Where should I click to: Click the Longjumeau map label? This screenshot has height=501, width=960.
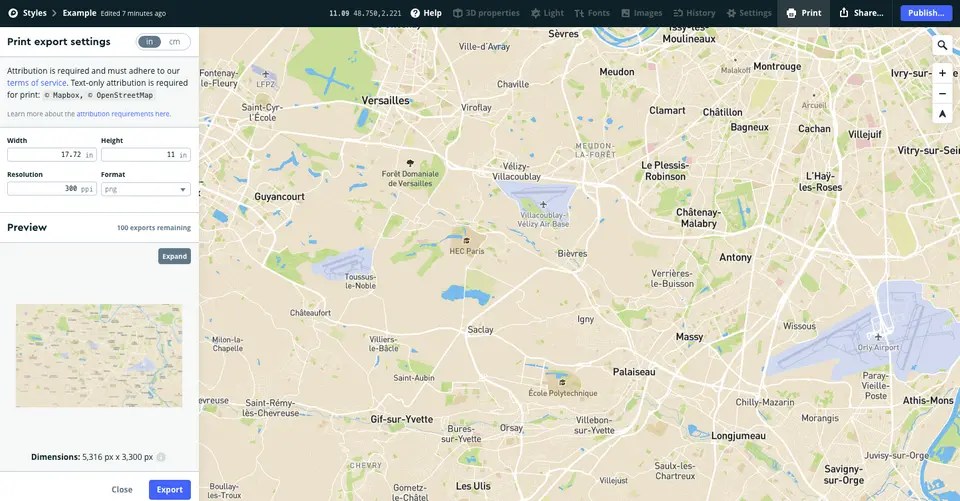click(x=738, y=436)
